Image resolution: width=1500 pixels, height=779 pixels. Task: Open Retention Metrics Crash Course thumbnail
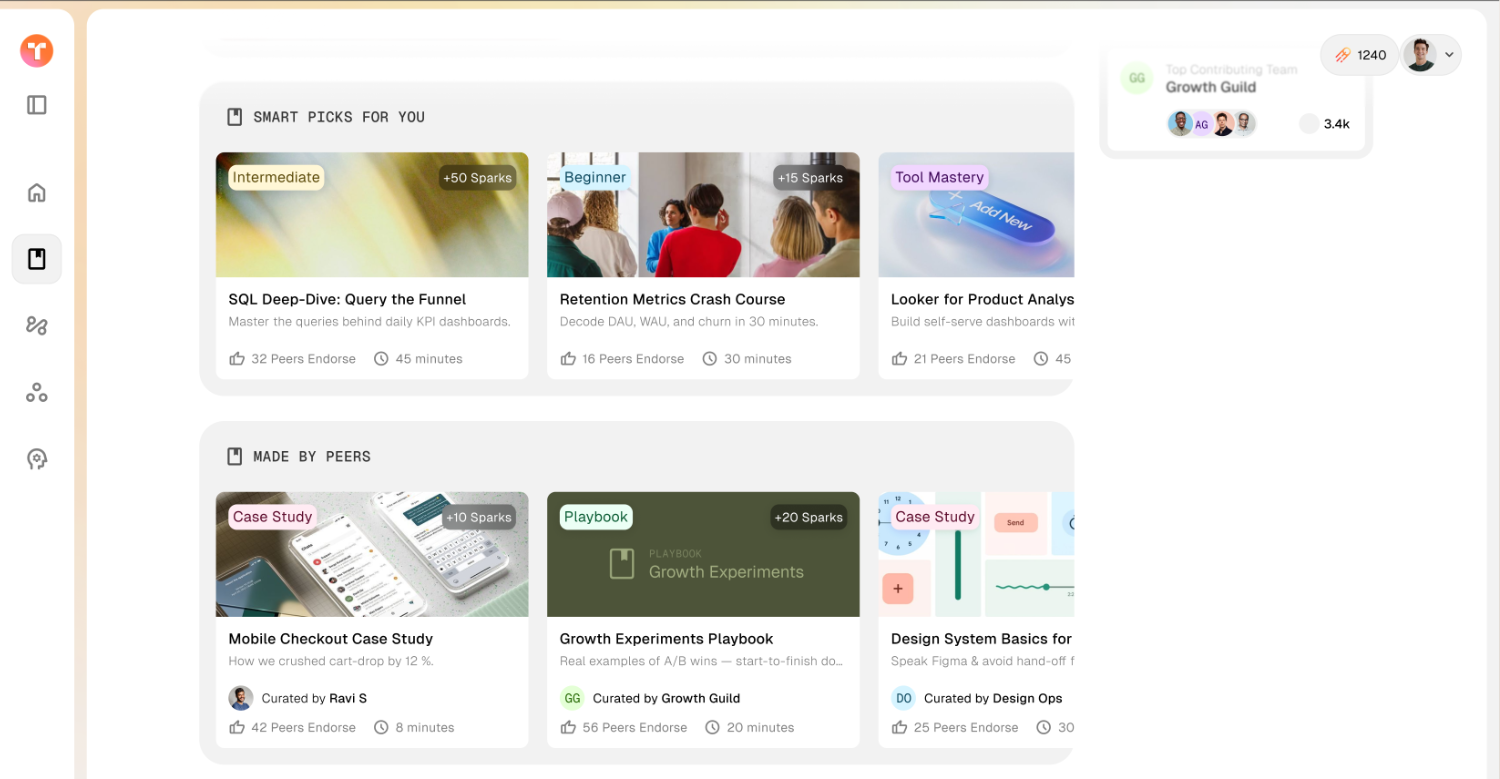click(703, 214)
